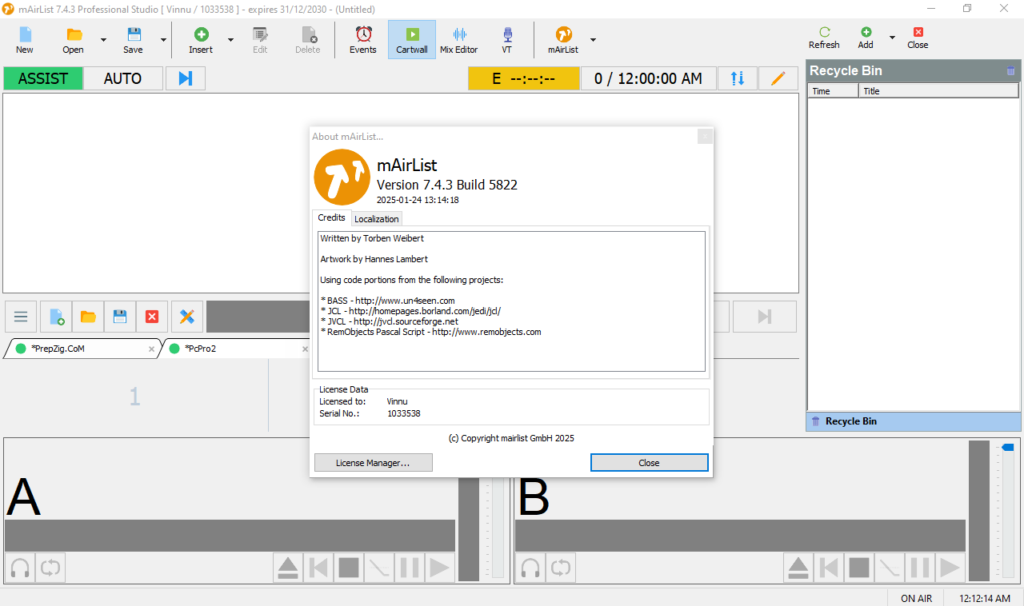1024x606 pixels.
Task: Click Player A stop button
Action: [x=349, y=567]
